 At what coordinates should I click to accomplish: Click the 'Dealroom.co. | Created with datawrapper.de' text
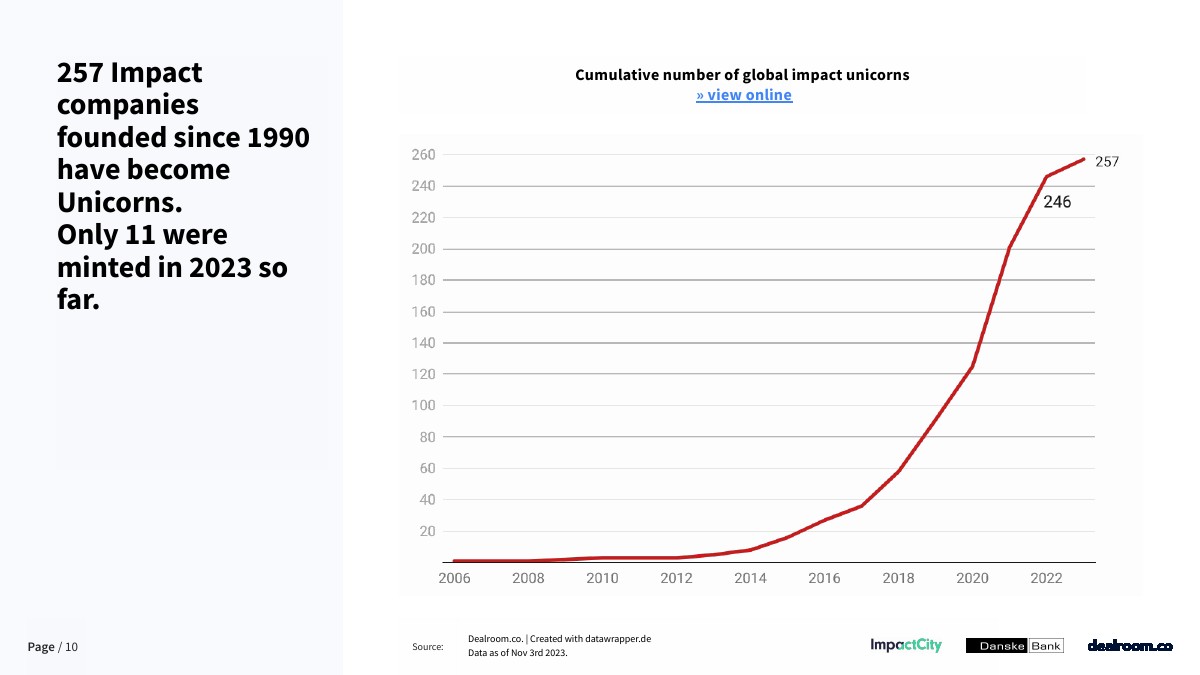[x=559, y=639]
